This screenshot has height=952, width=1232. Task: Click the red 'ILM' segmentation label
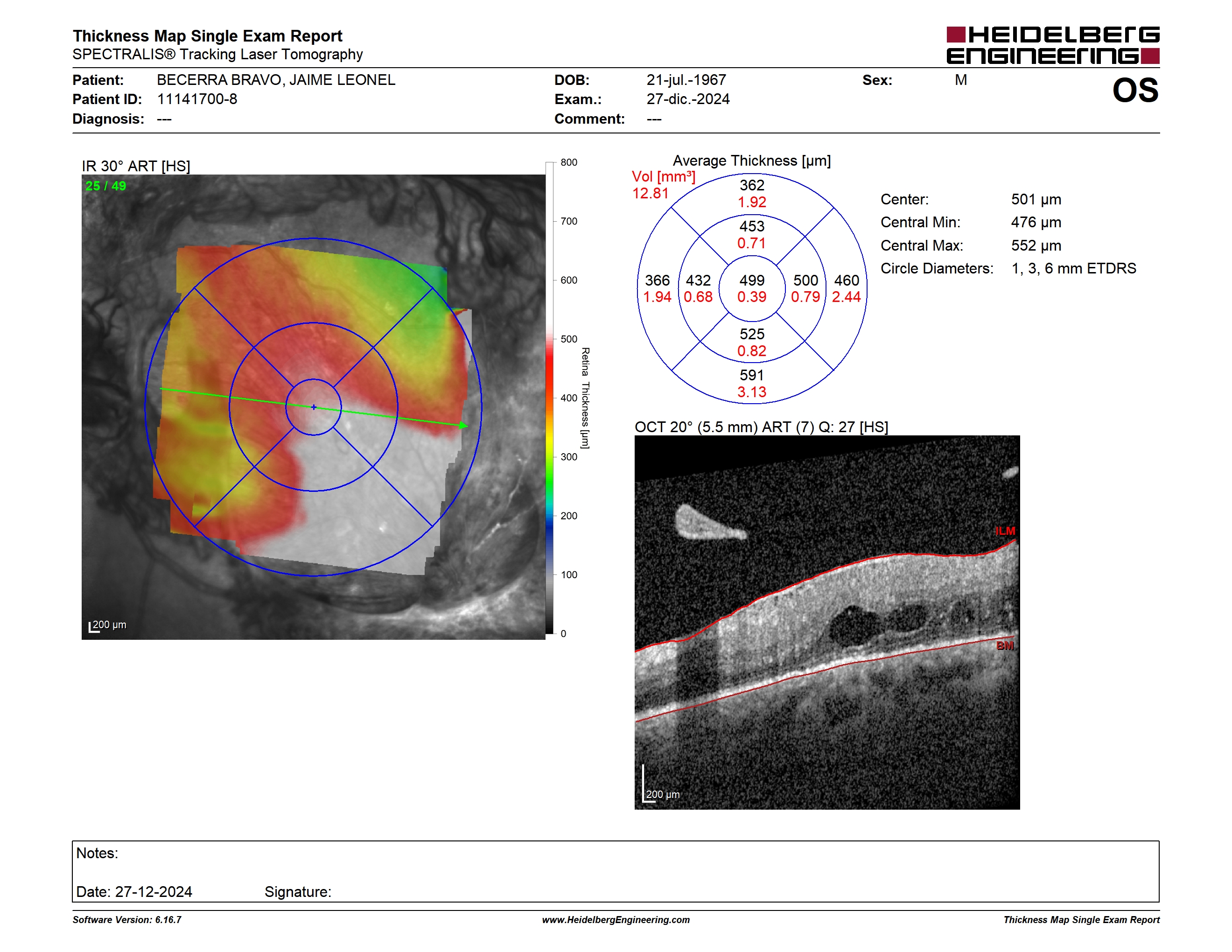(1005, 531)
